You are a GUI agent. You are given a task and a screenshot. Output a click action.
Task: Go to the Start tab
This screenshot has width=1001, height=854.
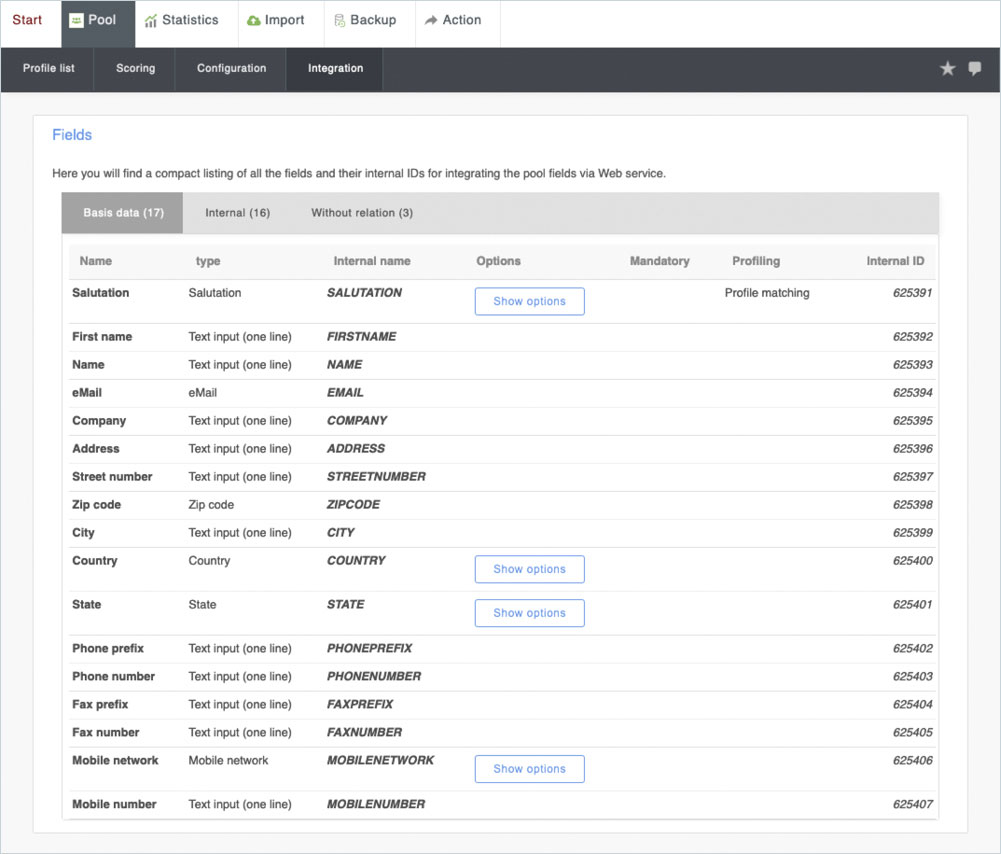point(28,21)
